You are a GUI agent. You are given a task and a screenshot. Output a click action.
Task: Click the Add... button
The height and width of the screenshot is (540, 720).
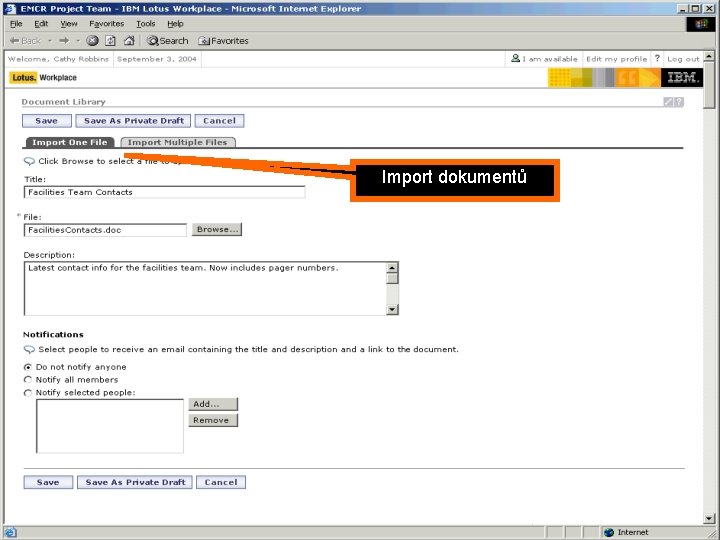tap(213, 404)
